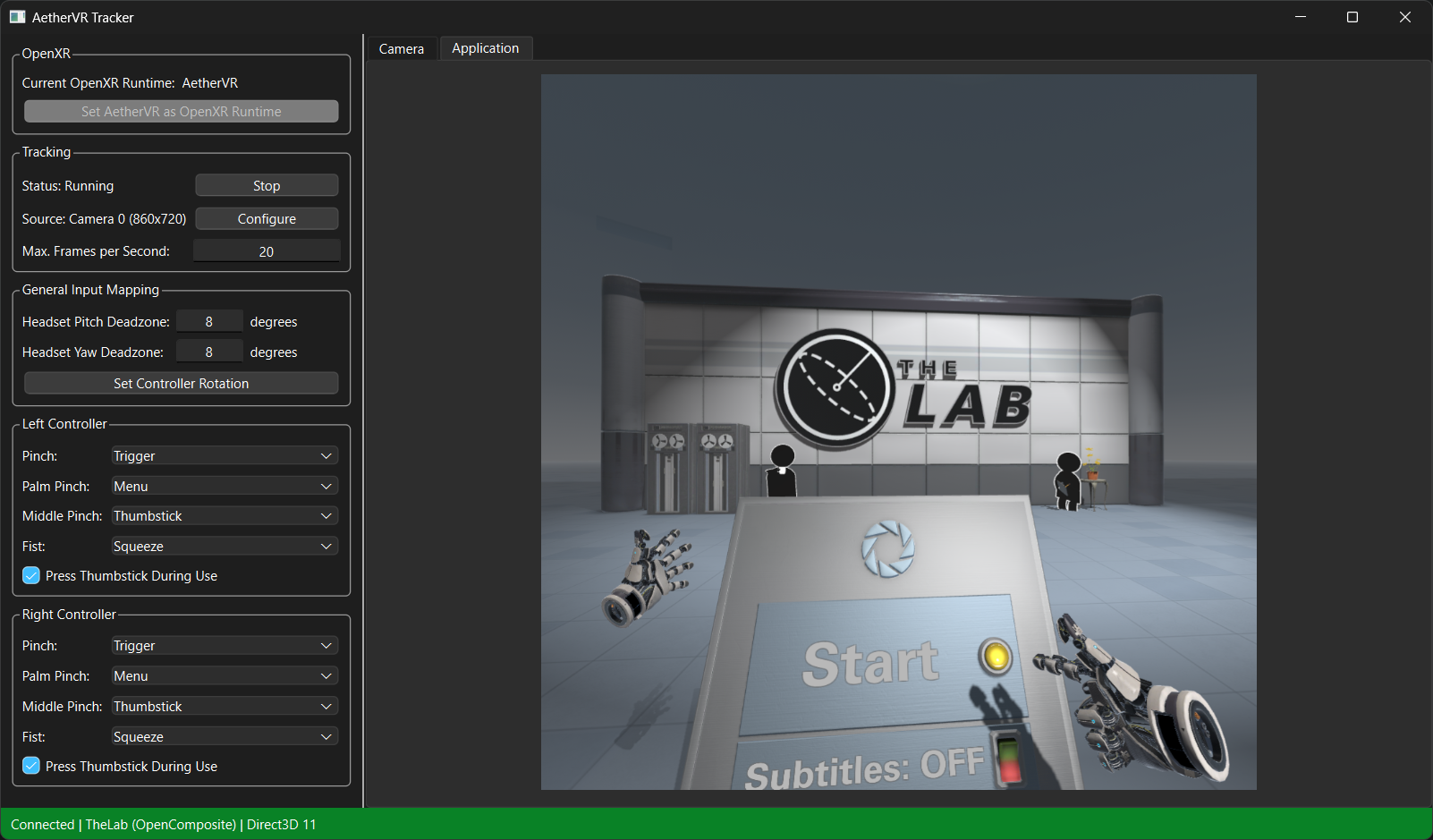Click the Max. Frames per Second field
The width and height of the screenshot is (1433, 840).
click(x=267, y=251)
